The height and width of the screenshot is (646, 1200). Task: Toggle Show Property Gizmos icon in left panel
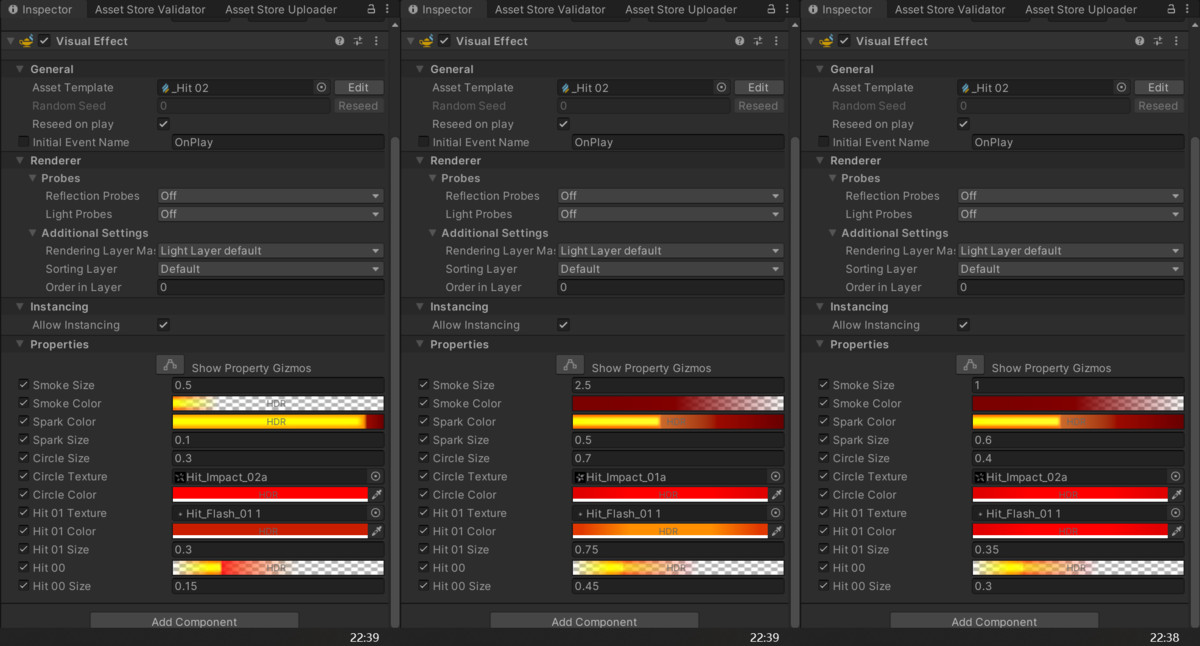(170, 366)
